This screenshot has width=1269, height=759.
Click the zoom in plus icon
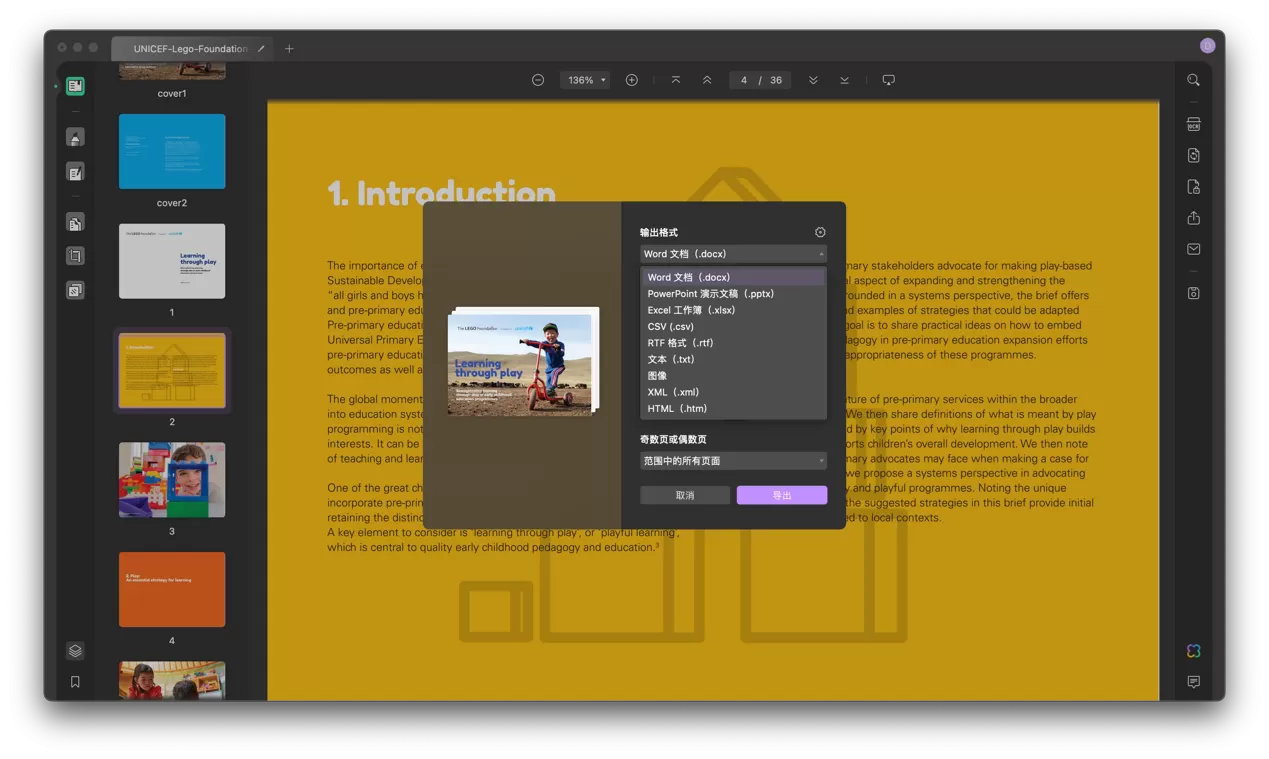coord(632,80)
